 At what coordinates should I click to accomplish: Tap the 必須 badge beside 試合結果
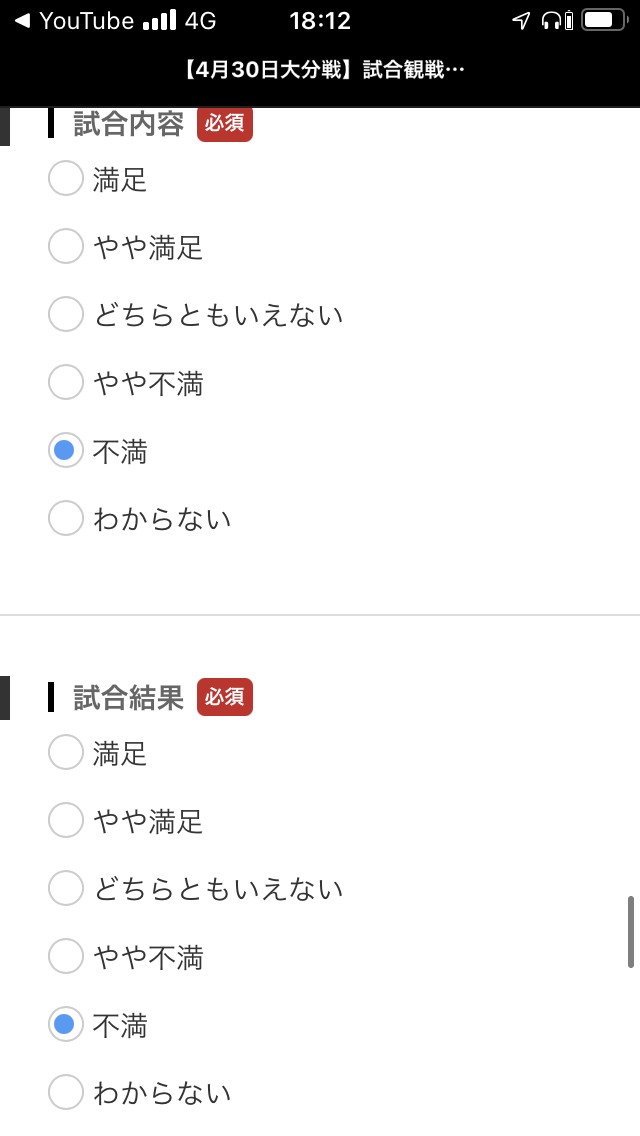click(x=224, y=697)
